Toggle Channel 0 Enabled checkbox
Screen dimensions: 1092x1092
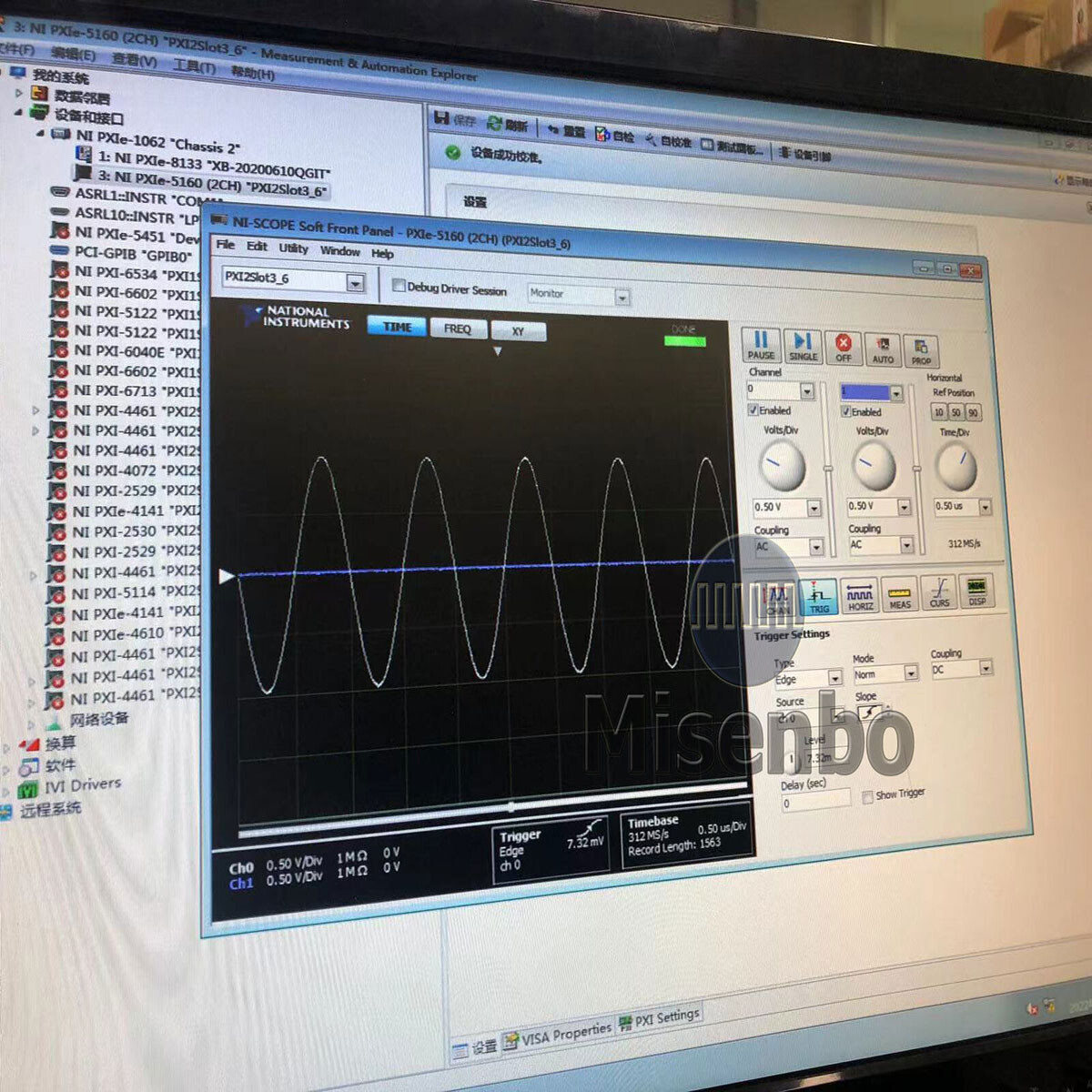pyautogui.click(x=753, y=409)
